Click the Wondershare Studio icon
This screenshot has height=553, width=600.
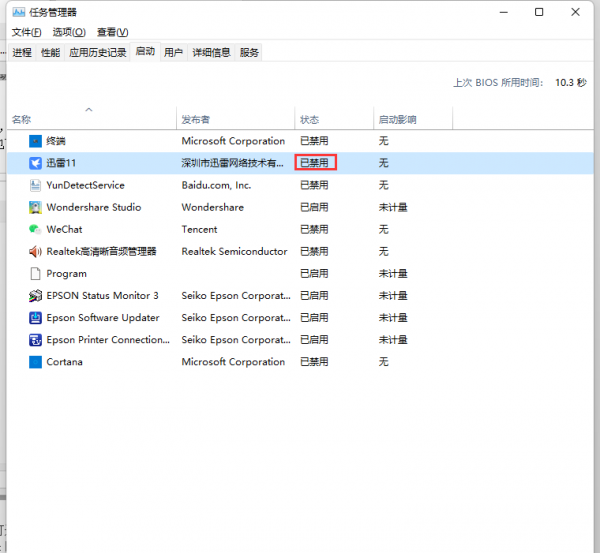point(35,207)
